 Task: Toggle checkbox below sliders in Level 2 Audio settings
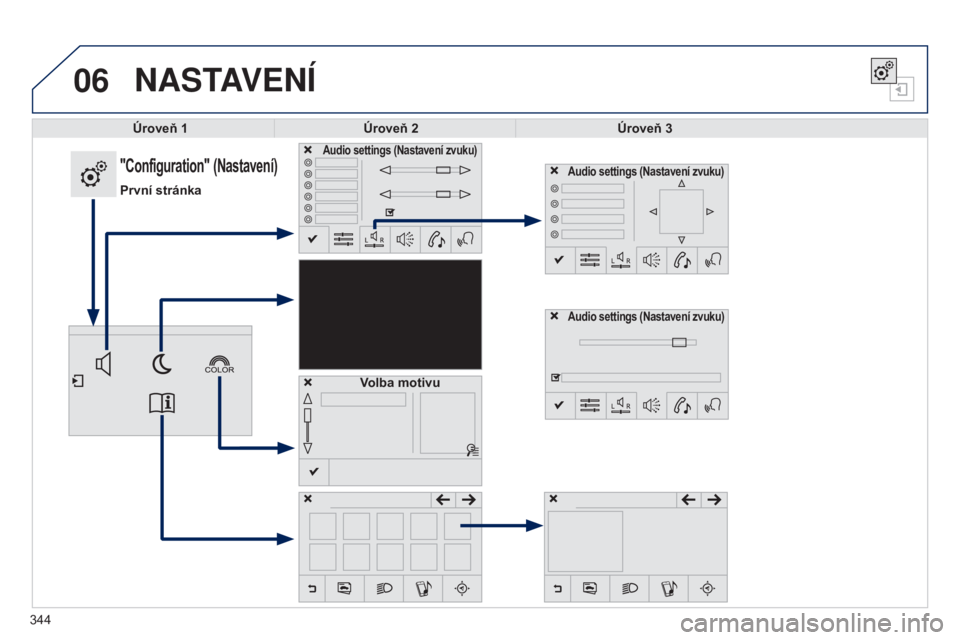[x=390, y=212]
